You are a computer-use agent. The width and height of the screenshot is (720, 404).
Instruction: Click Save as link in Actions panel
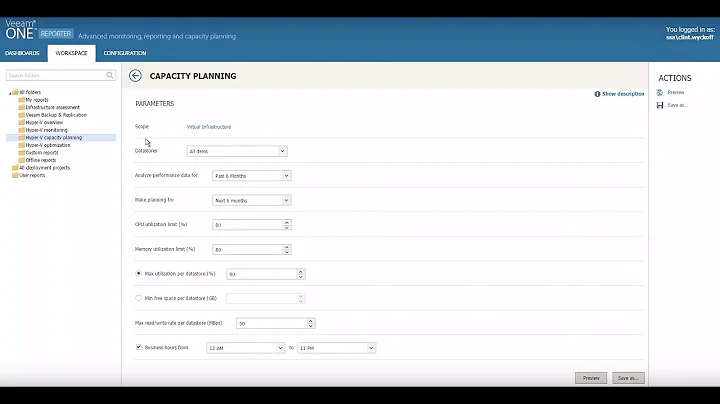[x=677, y=105]
